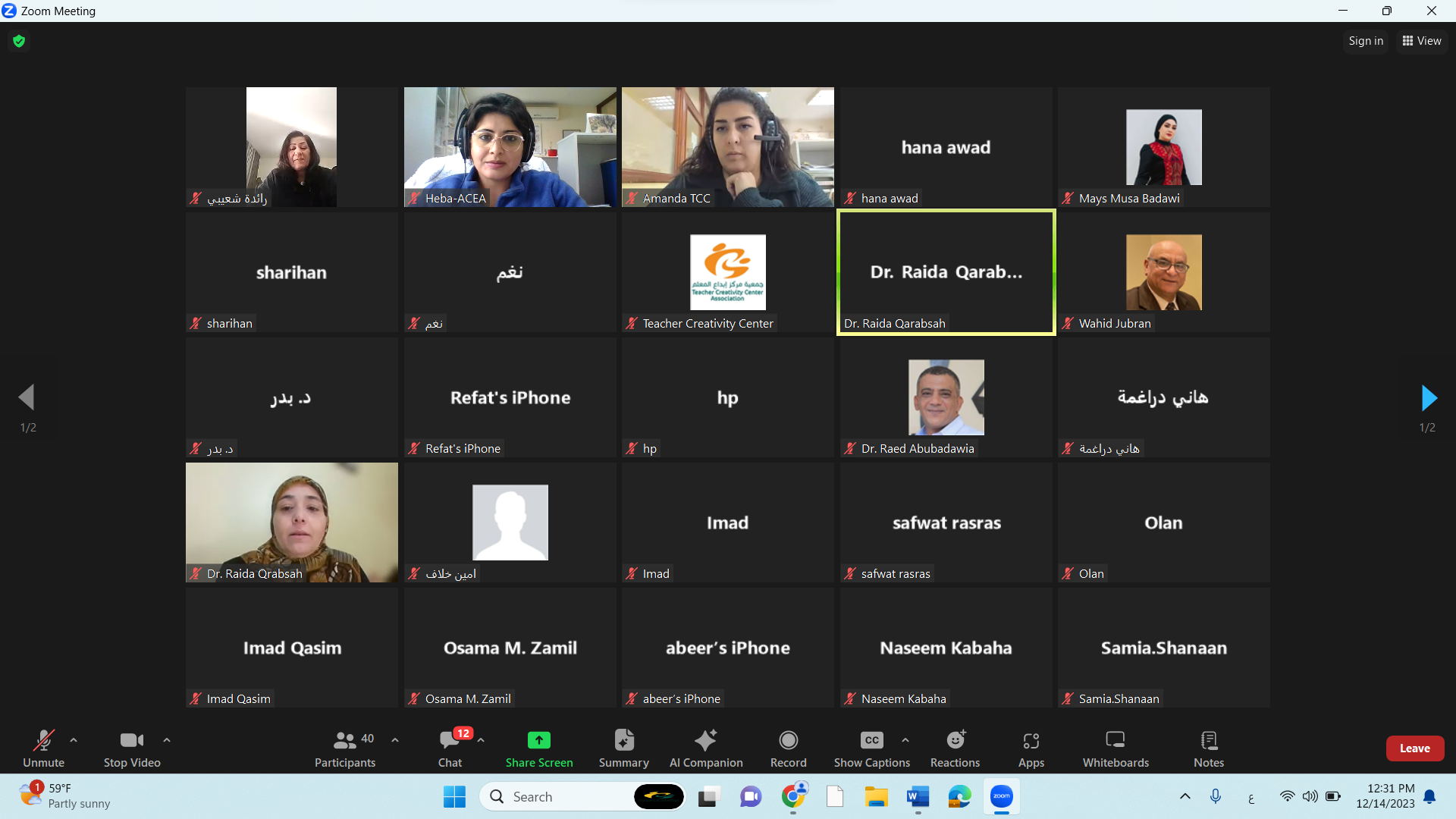This screenshot has height=819, width=1456.
Task: Open the Whiteboards tool
Action: 1115,740
